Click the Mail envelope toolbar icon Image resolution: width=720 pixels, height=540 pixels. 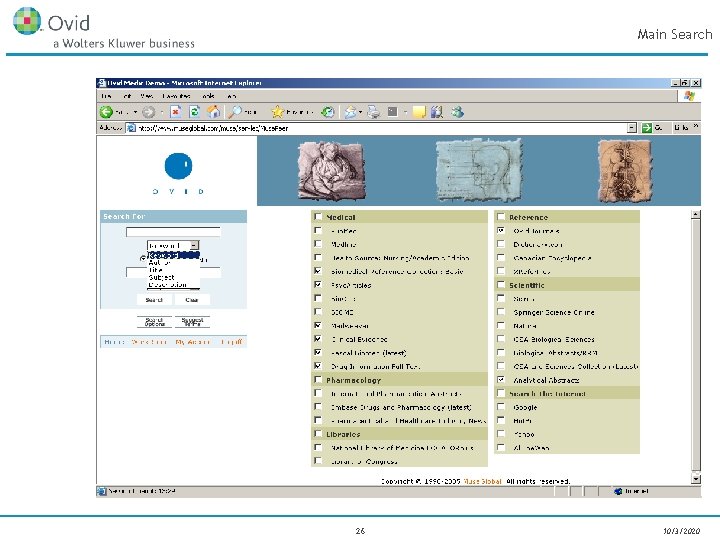[350, 112]
